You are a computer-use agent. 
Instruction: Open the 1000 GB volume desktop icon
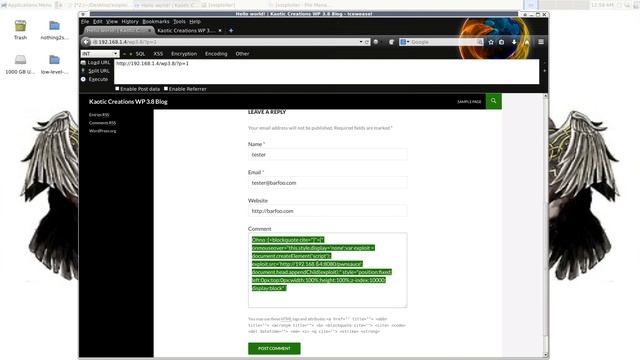point(20,64)
